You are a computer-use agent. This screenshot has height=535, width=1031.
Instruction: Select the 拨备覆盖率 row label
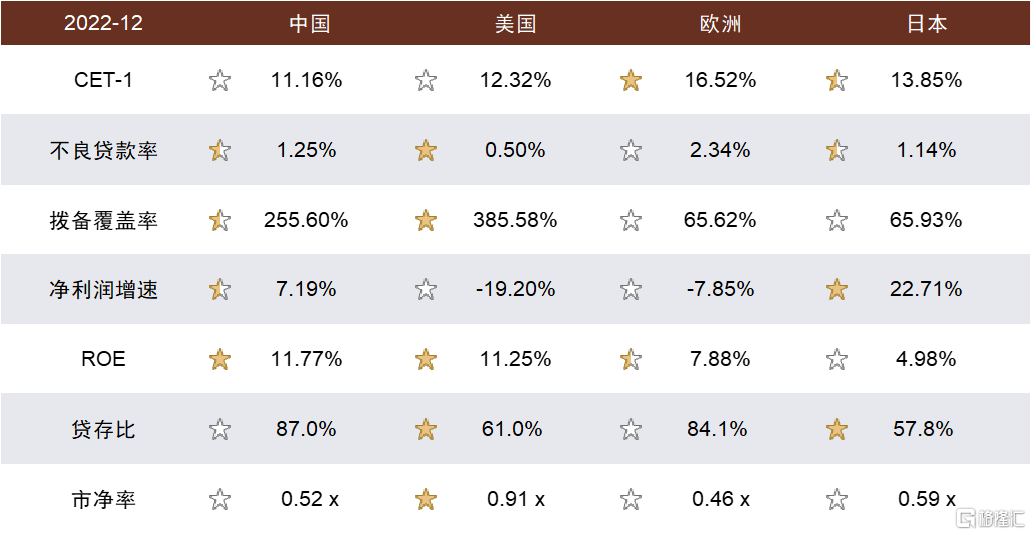tap(103, 220)
